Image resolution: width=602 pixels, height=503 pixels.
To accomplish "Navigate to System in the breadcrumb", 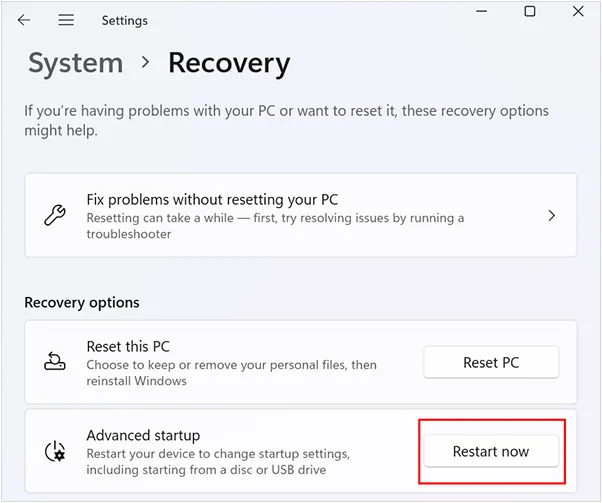I will [75, 63].
